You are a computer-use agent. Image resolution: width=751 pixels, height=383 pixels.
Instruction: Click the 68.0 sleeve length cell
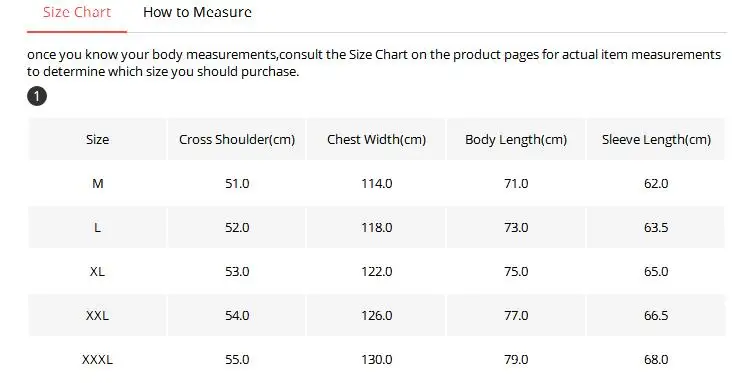656,360
